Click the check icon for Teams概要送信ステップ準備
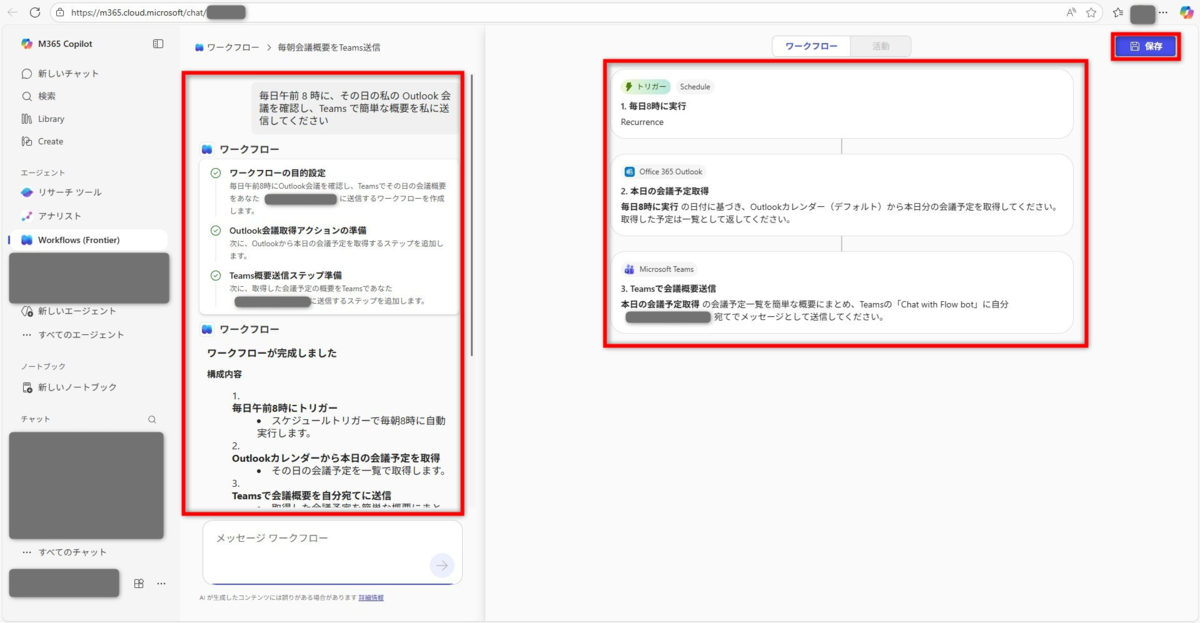The width and height of the screenshot is (1200, 623). pos(215,275)
